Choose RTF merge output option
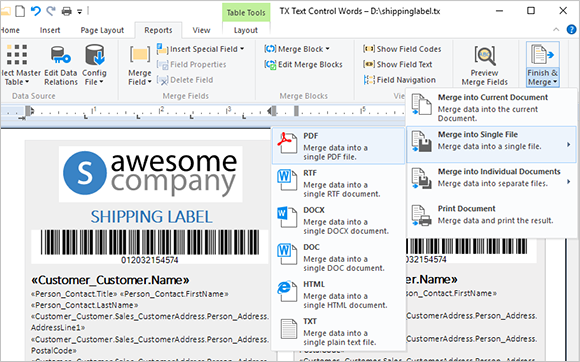The height and width of the screenshot is (362, 580). pos(338,183)
